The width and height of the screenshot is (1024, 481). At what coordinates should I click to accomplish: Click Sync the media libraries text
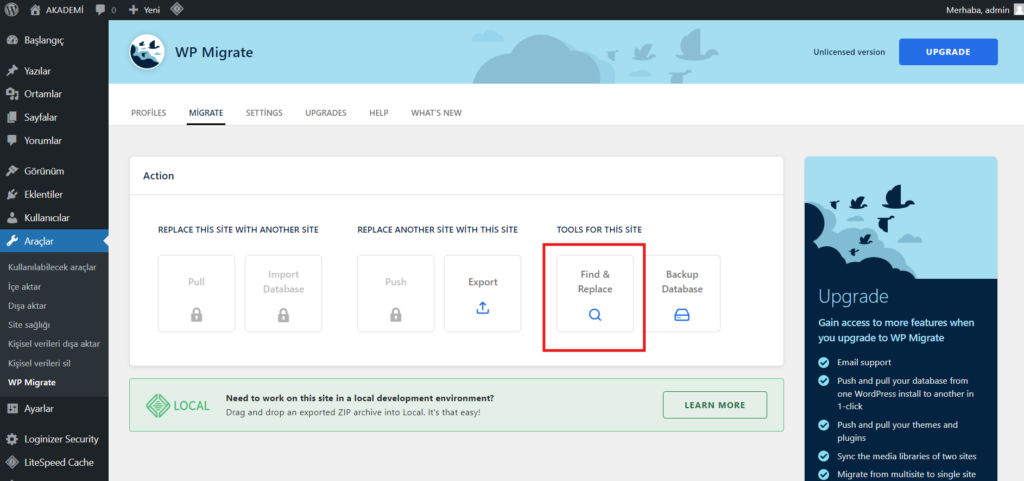click(906, 456)
